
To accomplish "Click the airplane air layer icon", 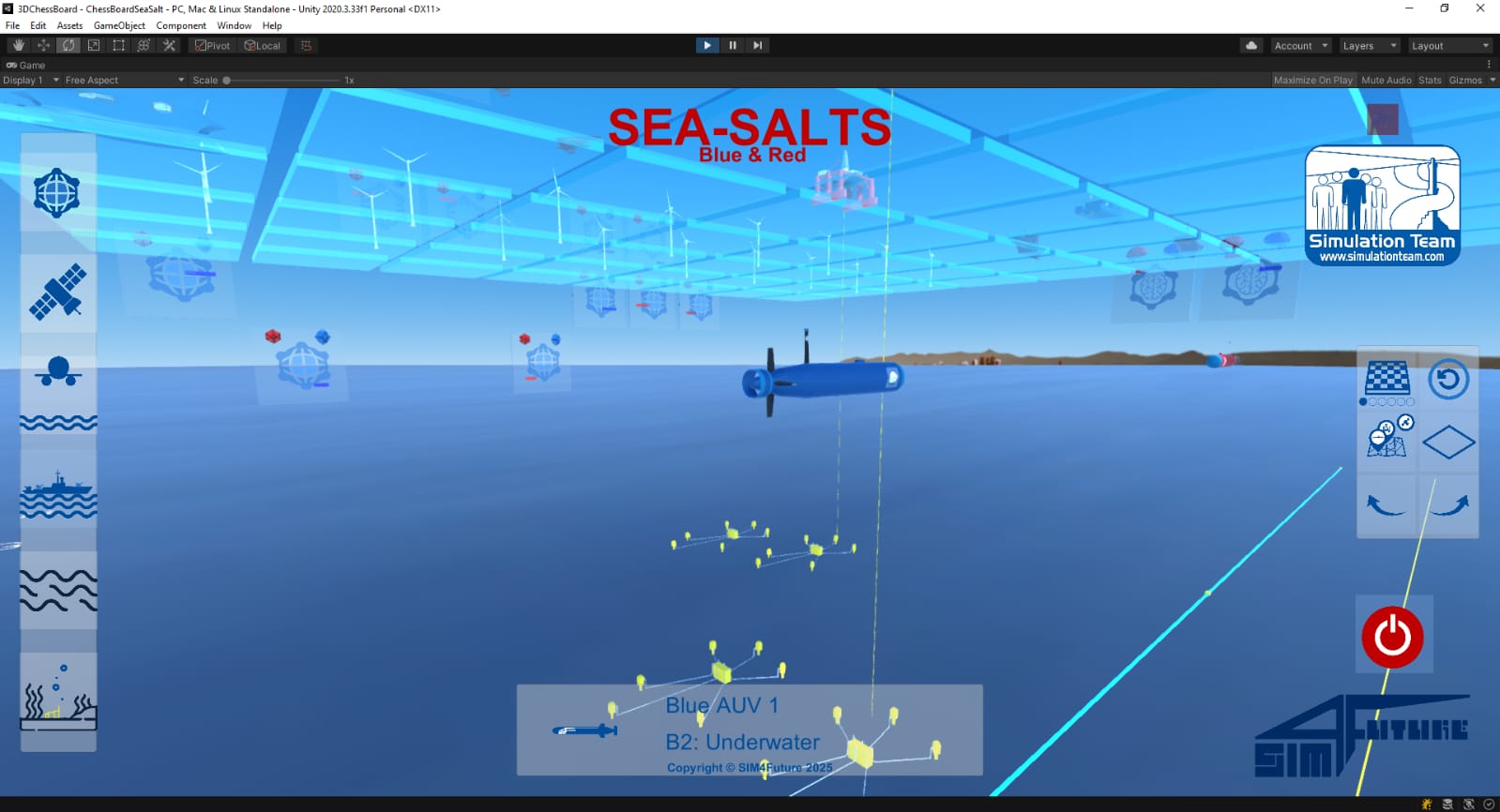I will [x=57, y=372].
